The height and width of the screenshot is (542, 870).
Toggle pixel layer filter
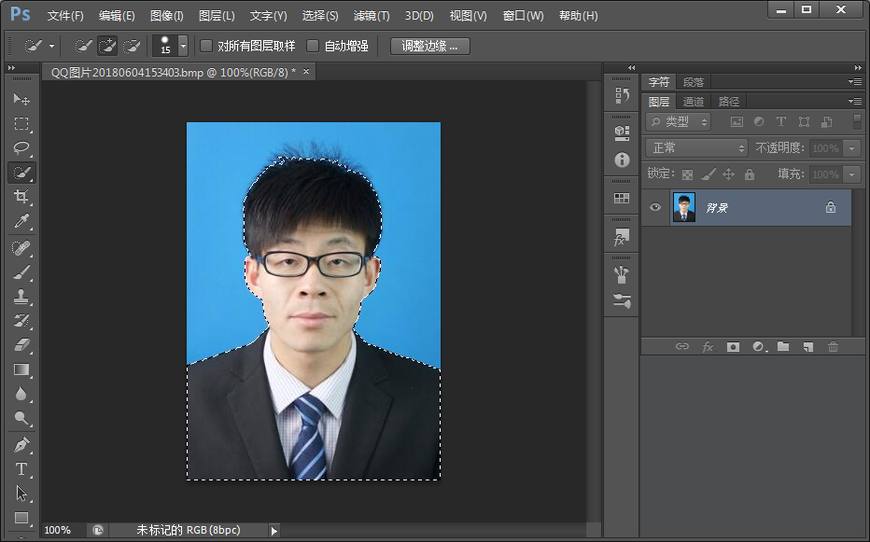point(736,121)
